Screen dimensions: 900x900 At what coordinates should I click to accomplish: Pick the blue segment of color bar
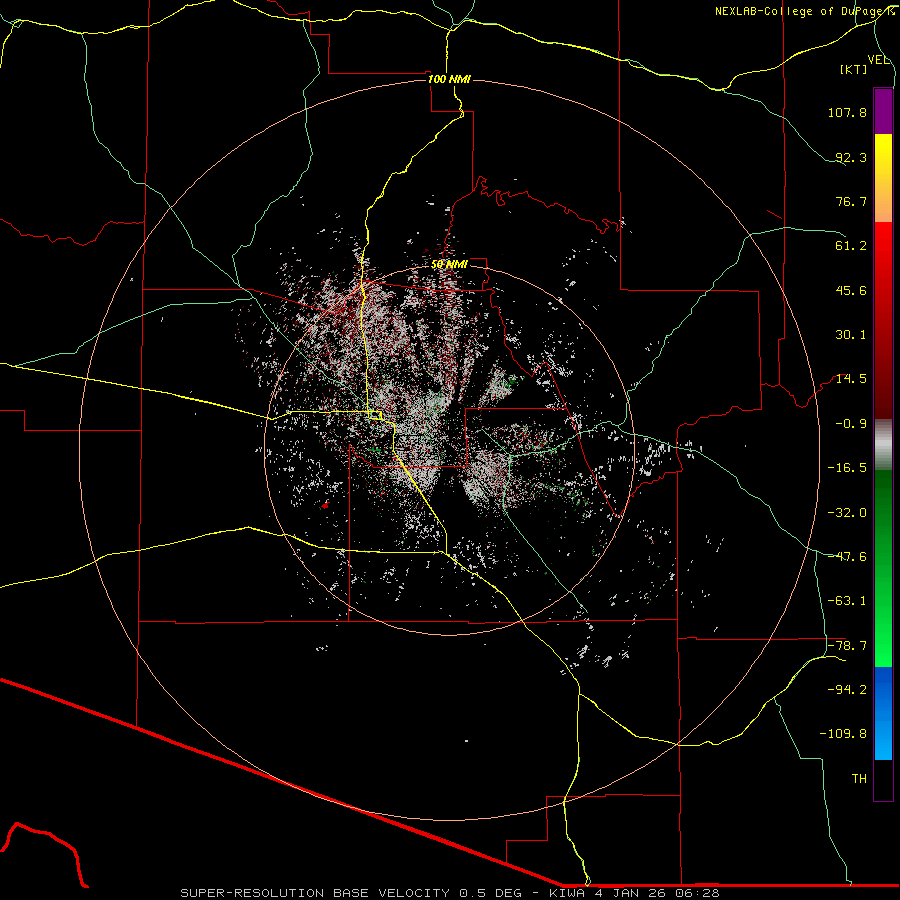(x=883, y=713)
